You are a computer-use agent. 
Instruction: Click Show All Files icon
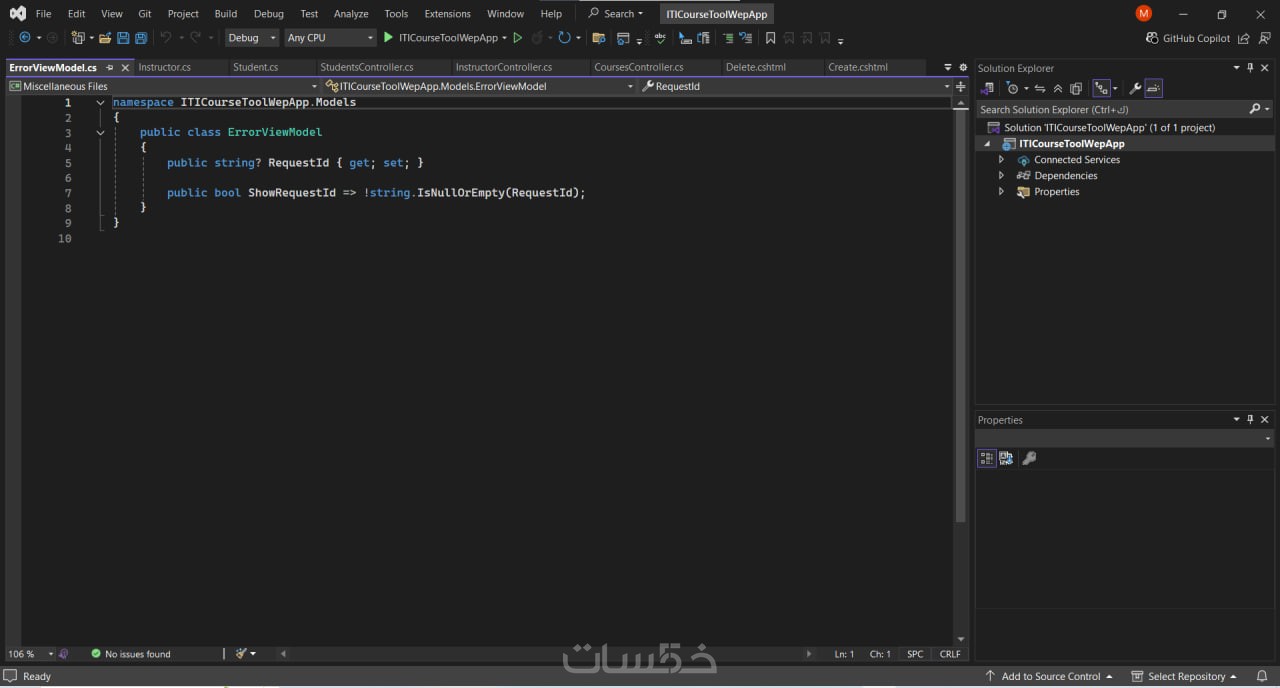click(1076, 88)
